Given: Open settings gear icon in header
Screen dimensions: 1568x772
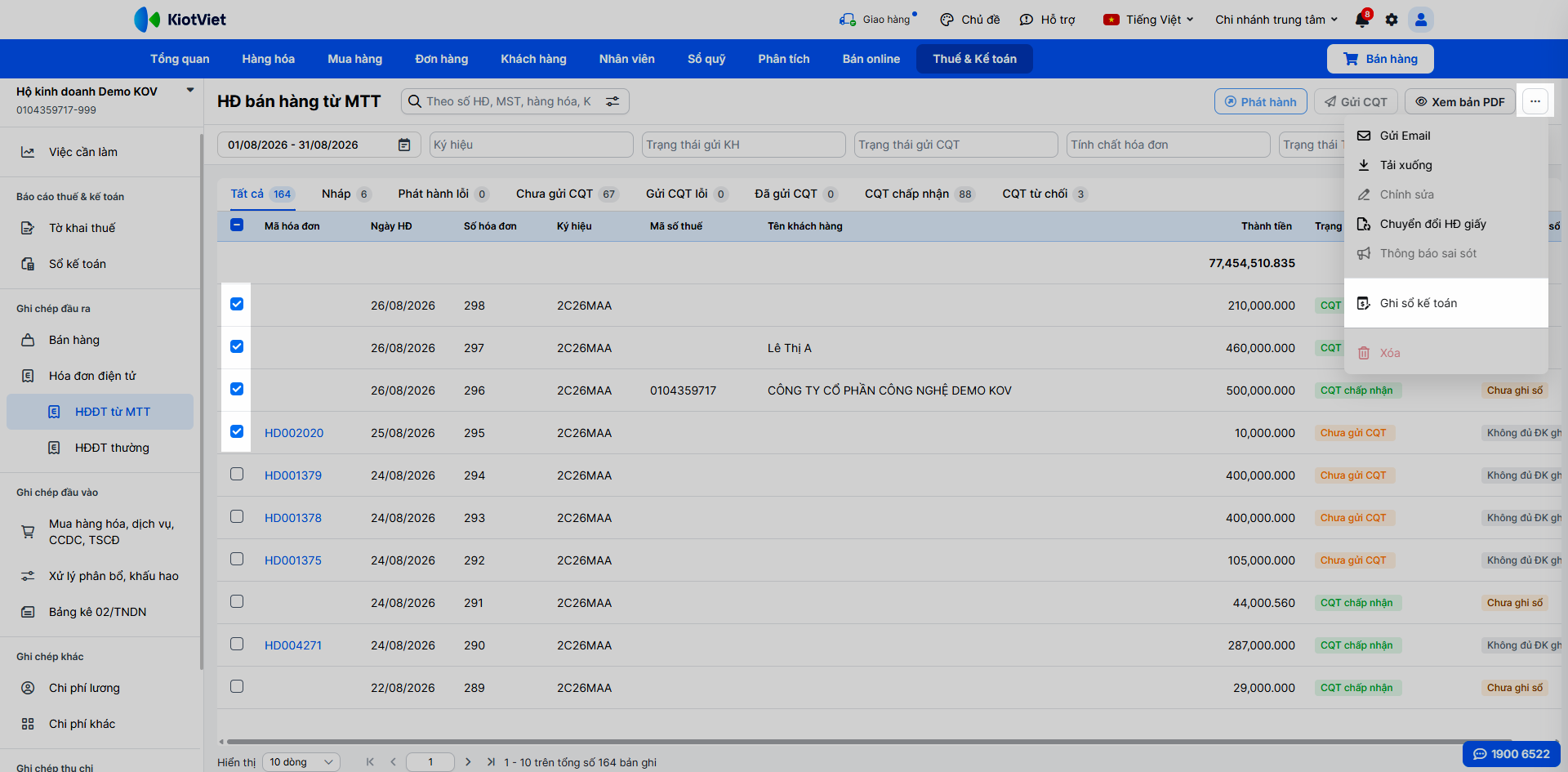Looking at the screenshot, I should (1392, 20).
